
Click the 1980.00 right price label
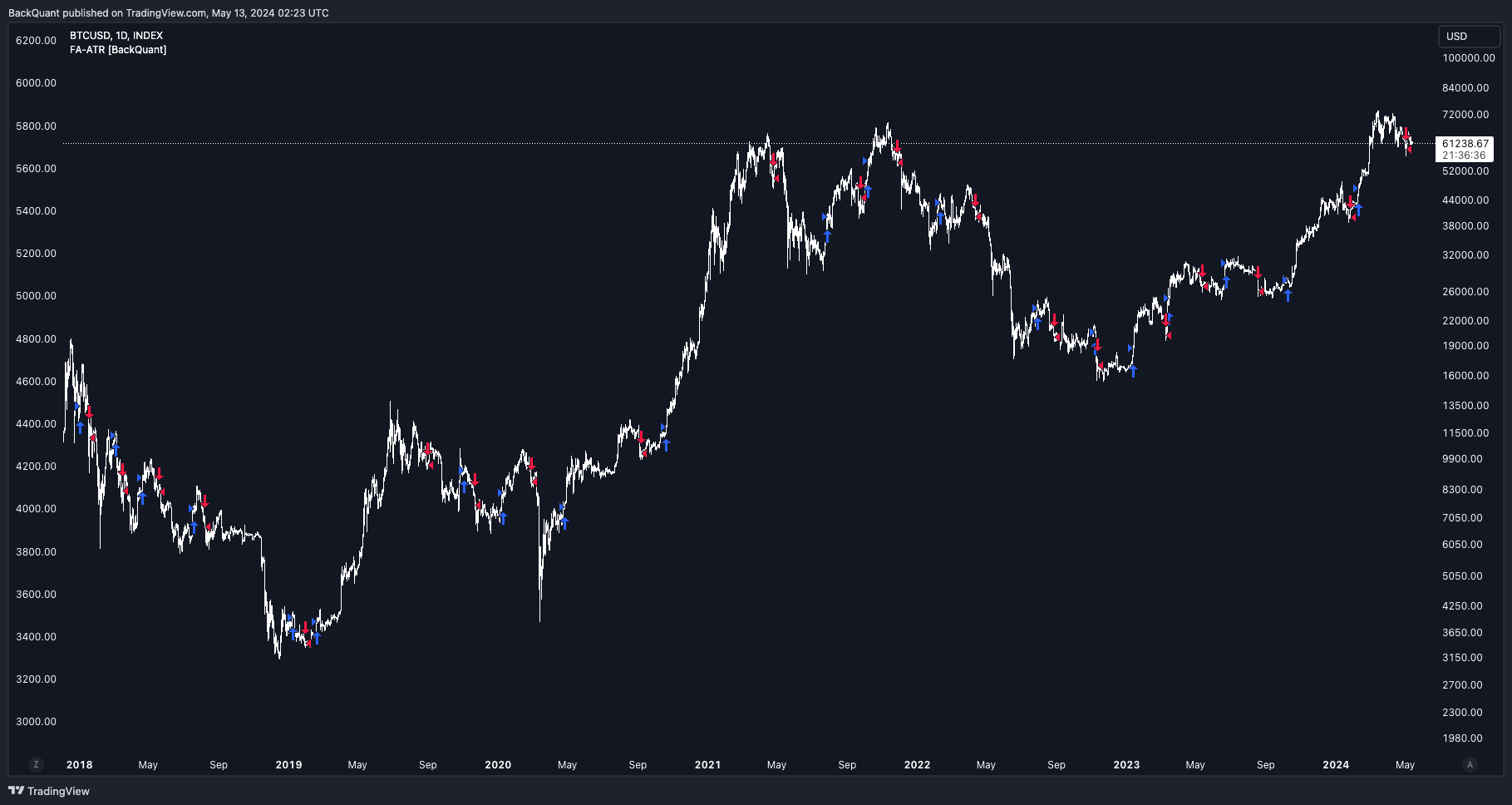(x=1462, y=738)
